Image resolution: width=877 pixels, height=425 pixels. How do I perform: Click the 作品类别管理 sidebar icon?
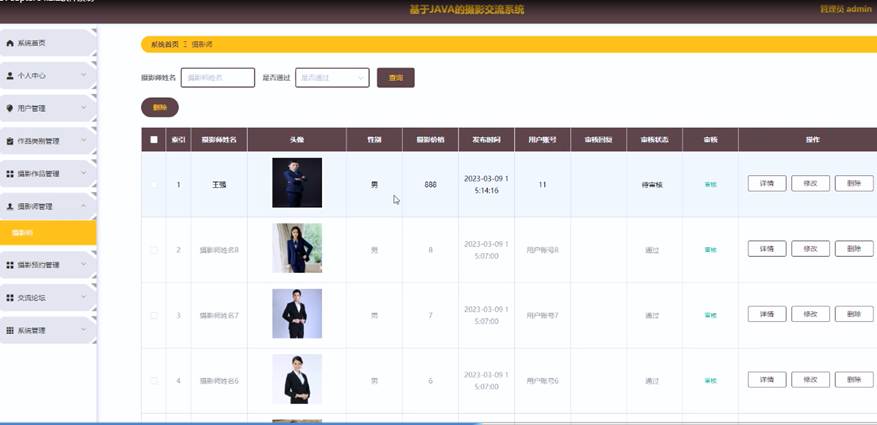tap(10, 141)
